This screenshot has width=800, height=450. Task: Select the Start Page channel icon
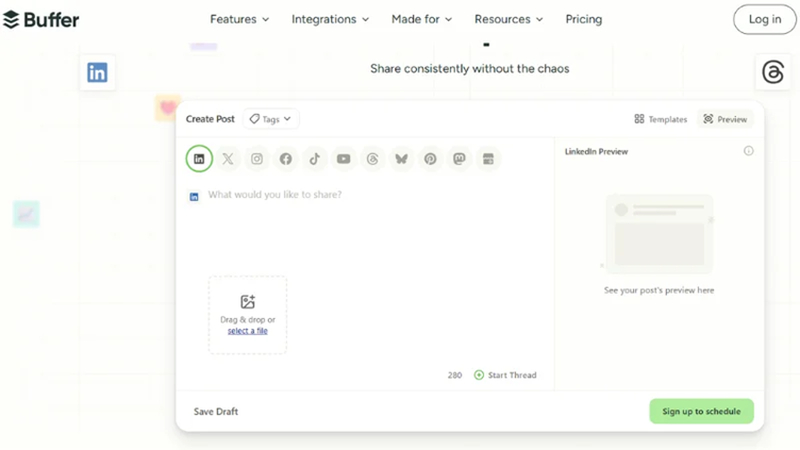pyautogui.click(x=488, y=159)
